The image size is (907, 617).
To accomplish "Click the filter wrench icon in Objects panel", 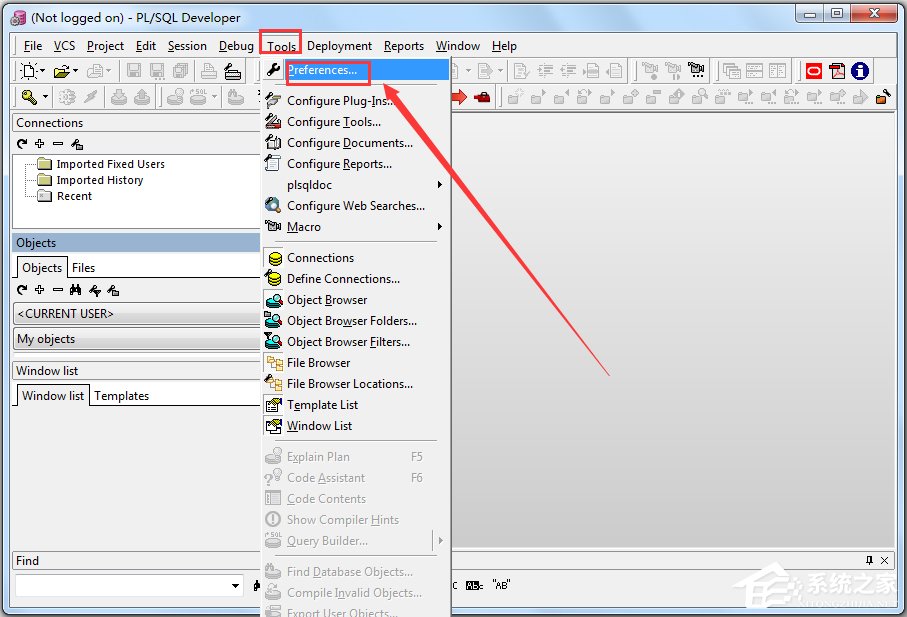I will pos(95,290).
